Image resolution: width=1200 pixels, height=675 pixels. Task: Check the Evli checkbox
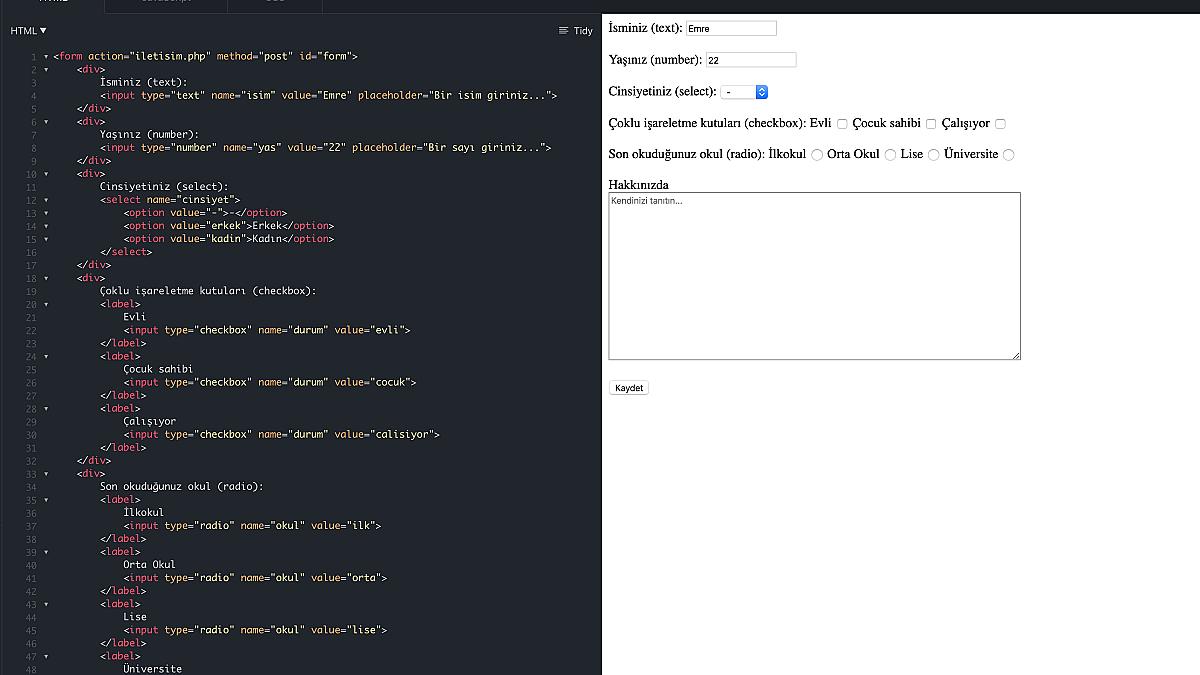click(842, 122)
